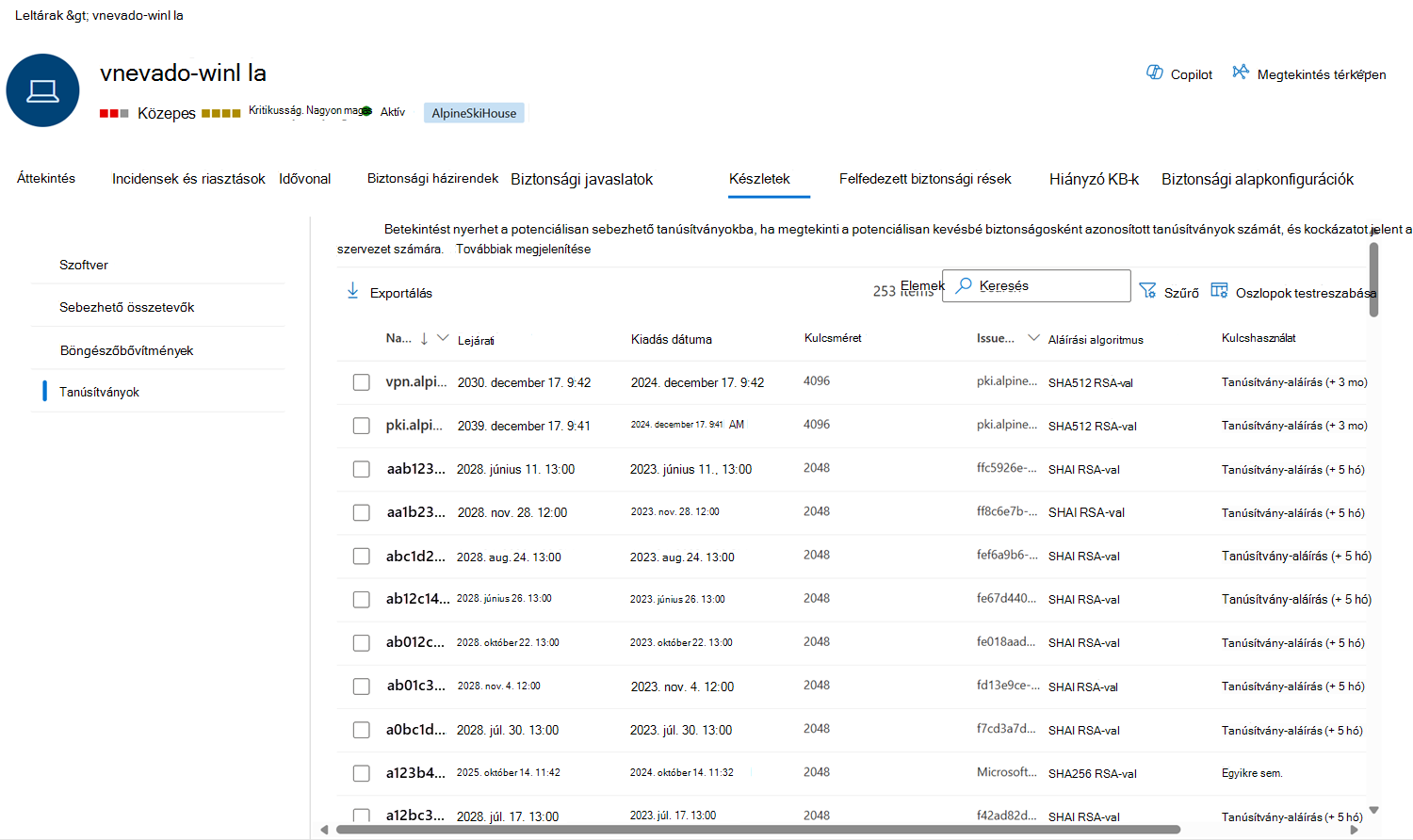The image size is (1413, 840).
Task: Click the Kulcsméret column header
Action: tap(833, 338)
